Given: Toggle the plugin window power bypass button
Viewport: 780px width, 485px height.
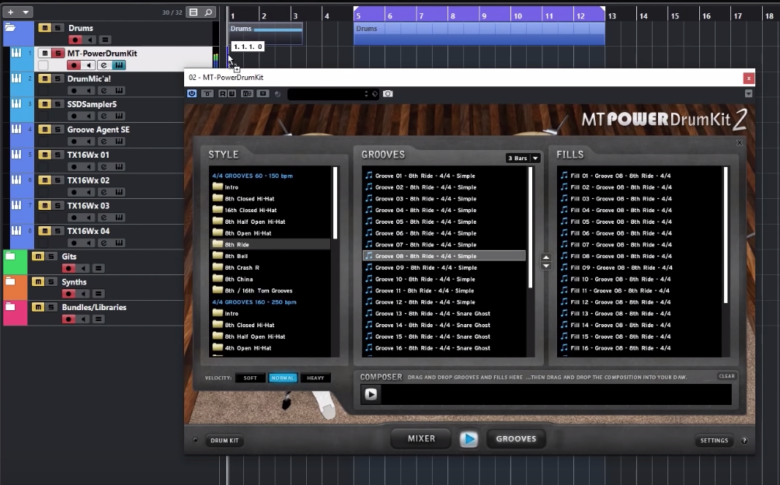Looking at the screenshot, I should point(192,94).
